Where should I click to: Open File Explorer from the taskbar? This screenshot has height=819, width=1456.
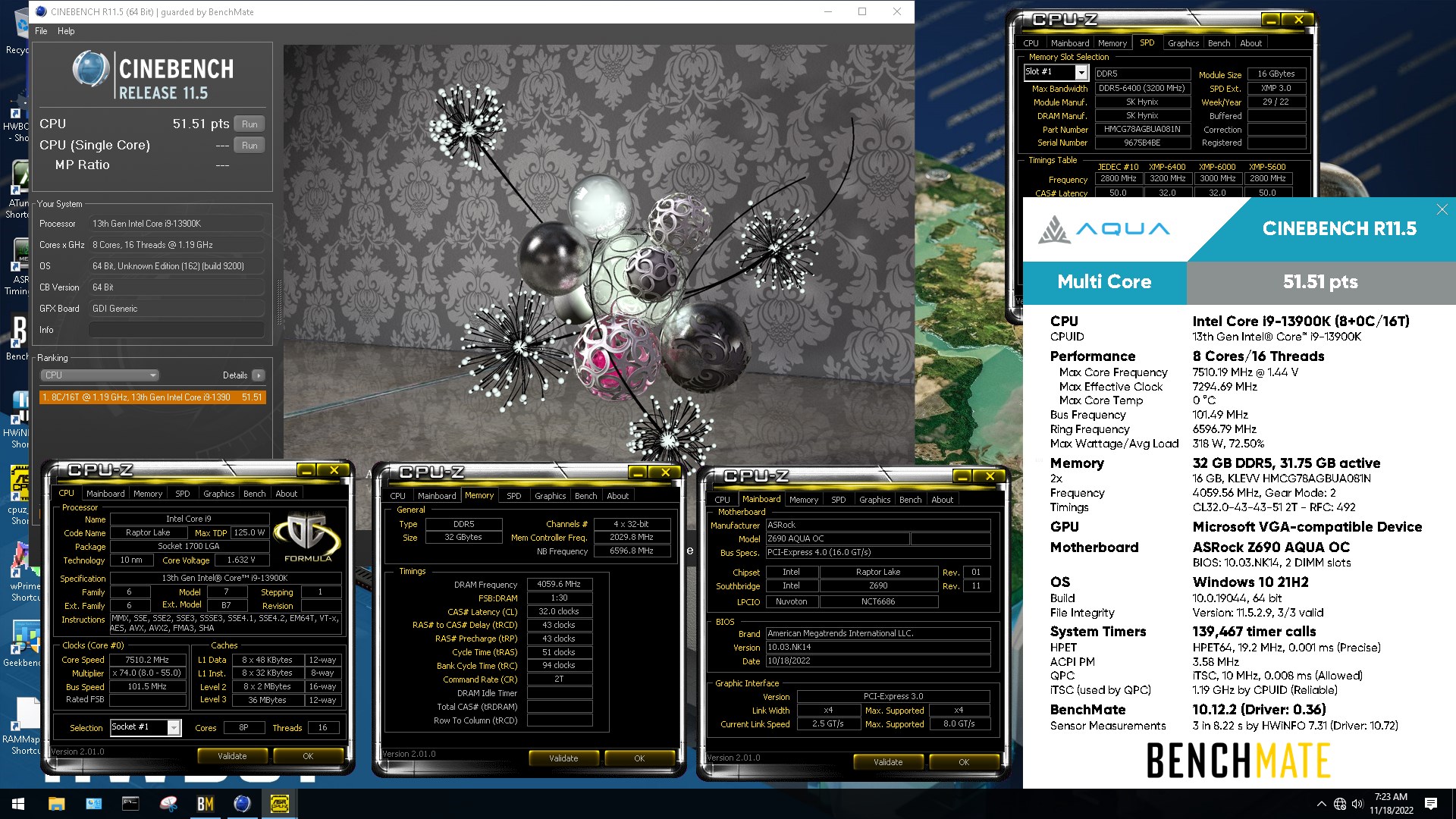(x=56, y=804)
